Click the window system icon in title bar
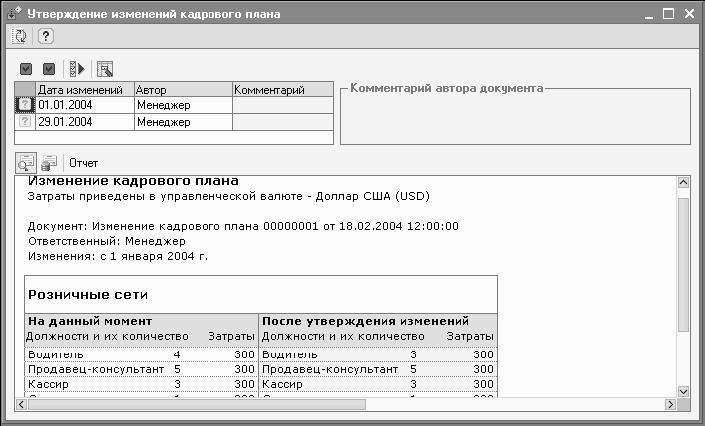The image size is (705, 426). pyautogui.click(x=15, y=13)
